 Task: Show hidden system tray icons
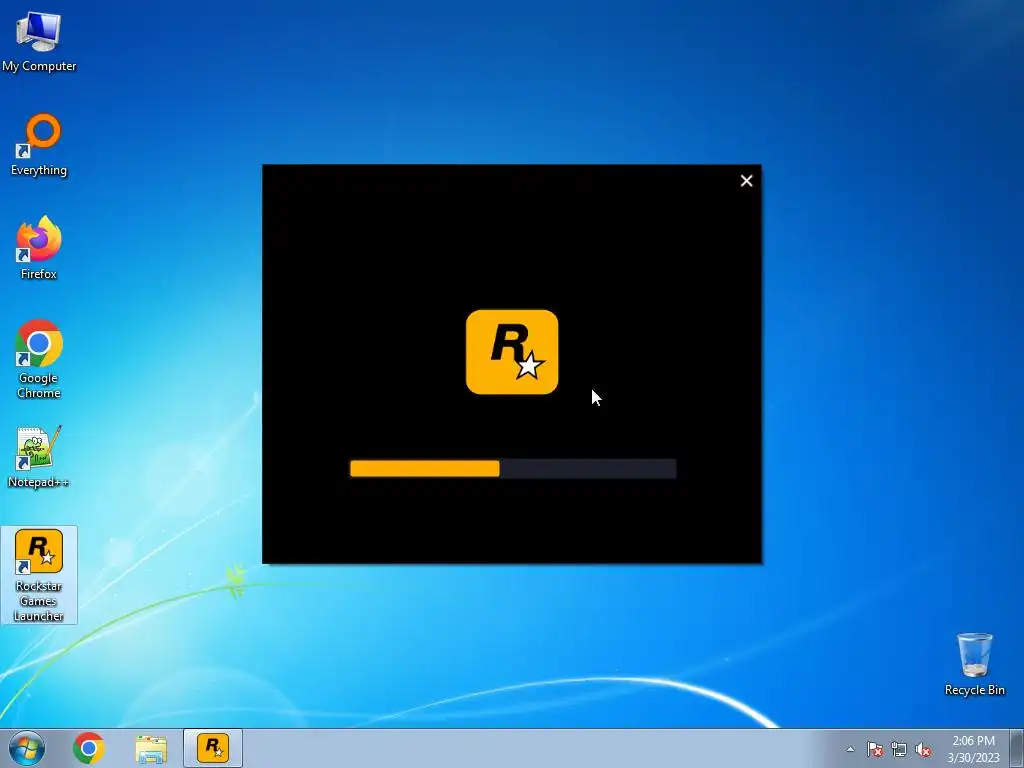[x=850, y=749]
